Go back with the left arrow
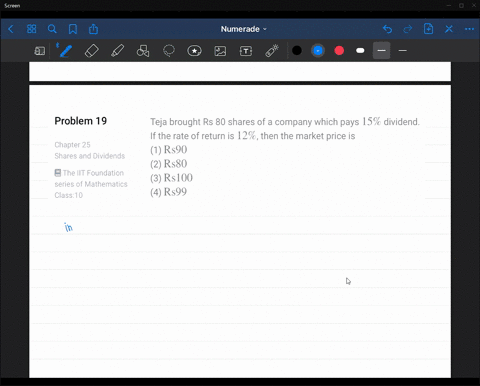The image size is (480, 386). 11,29
